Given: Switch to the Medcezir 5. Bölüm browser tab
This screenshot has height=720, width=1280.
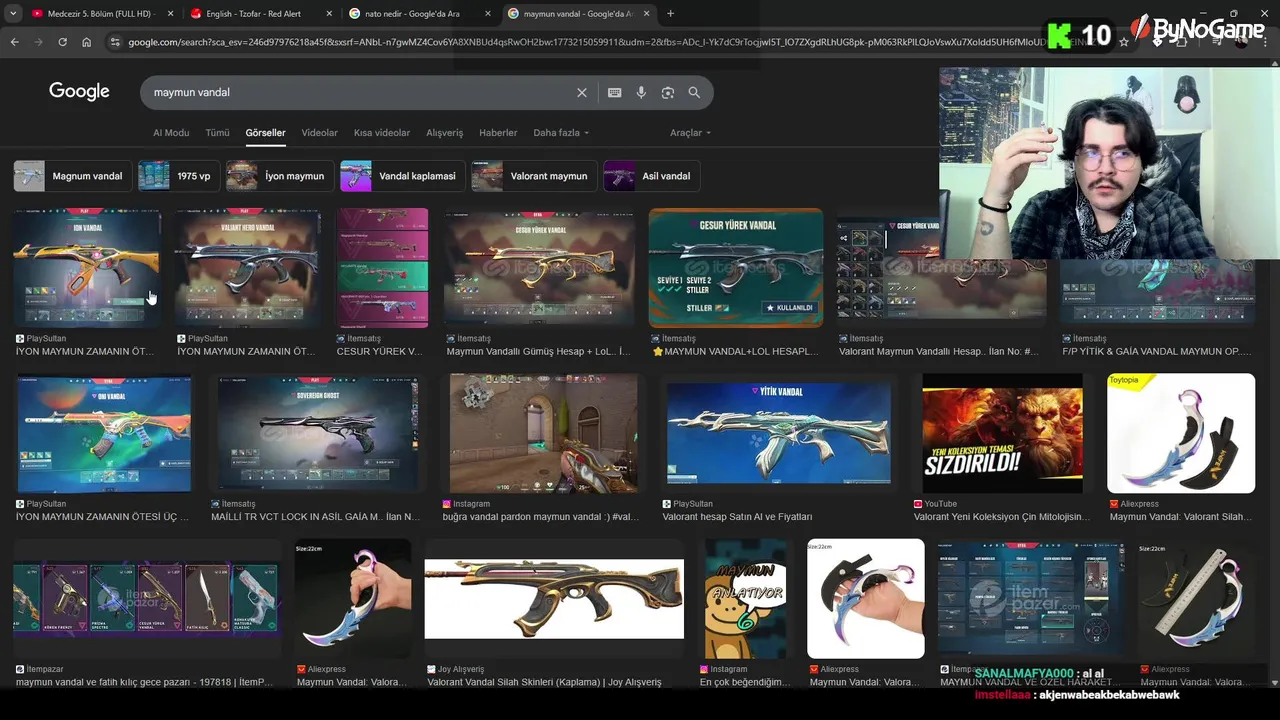Looking at the screenshot, I should pos(100,14).
